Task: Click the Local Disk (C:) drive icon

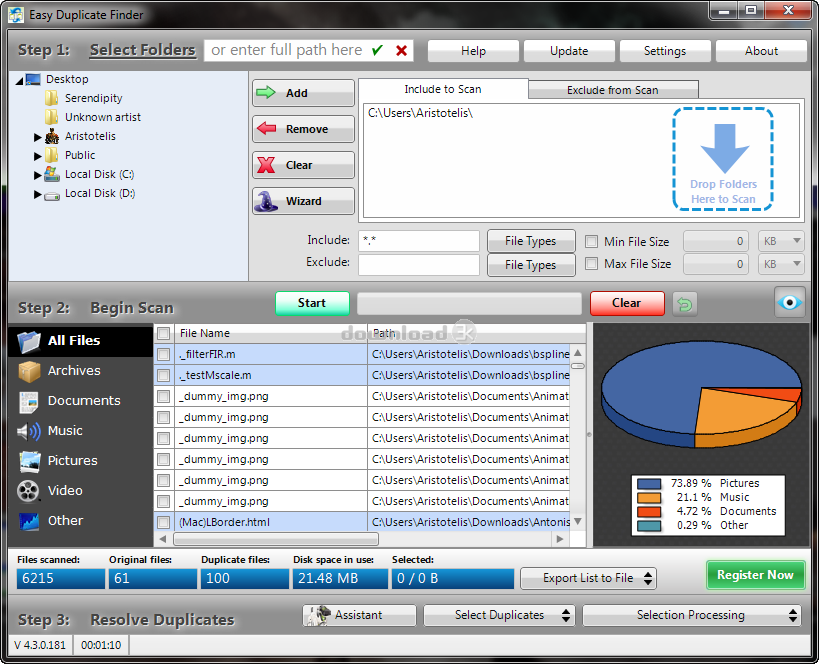Action: [x=52, y=174]
